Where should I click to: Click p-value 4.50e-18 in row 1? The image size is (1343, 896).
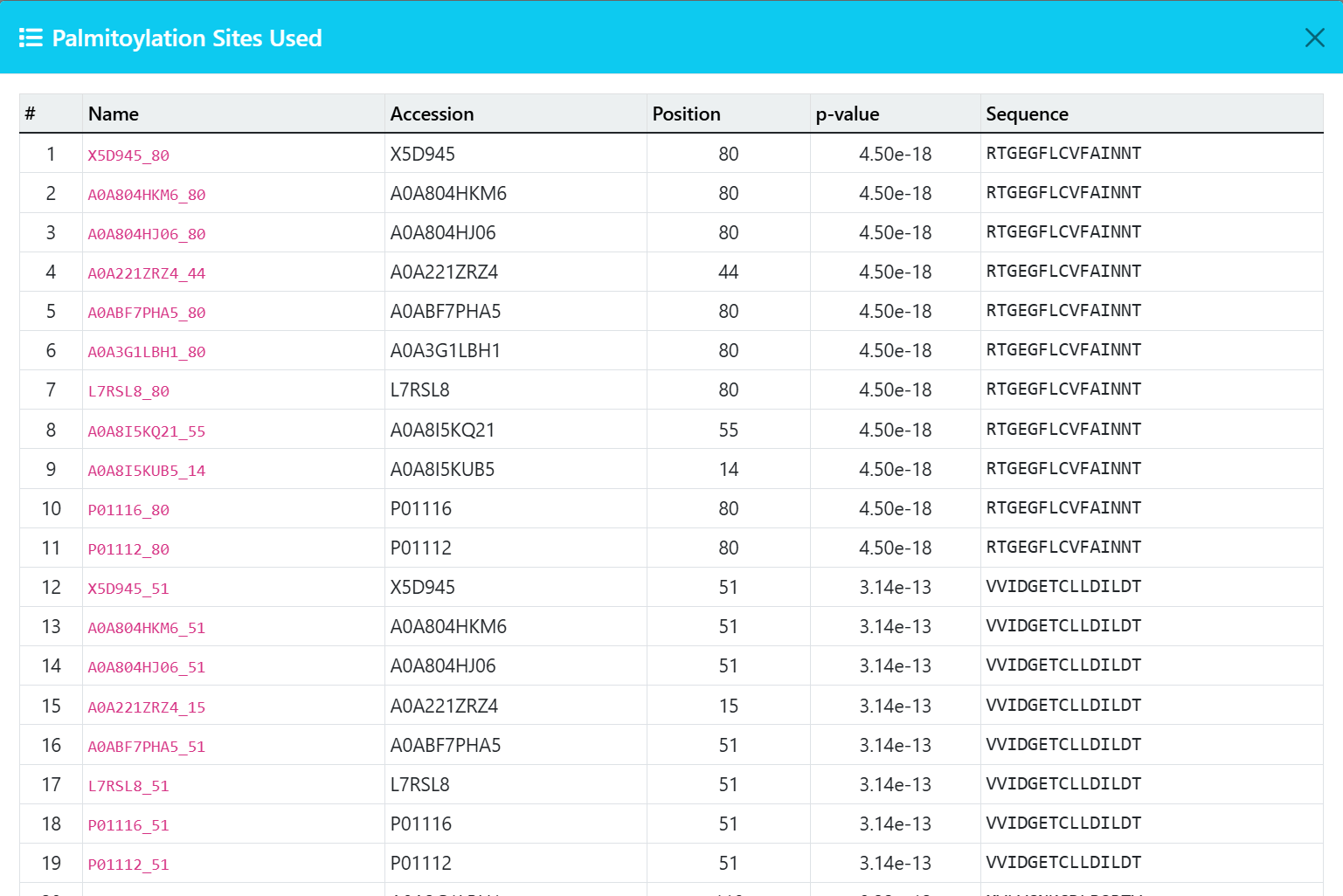(895, 155)
